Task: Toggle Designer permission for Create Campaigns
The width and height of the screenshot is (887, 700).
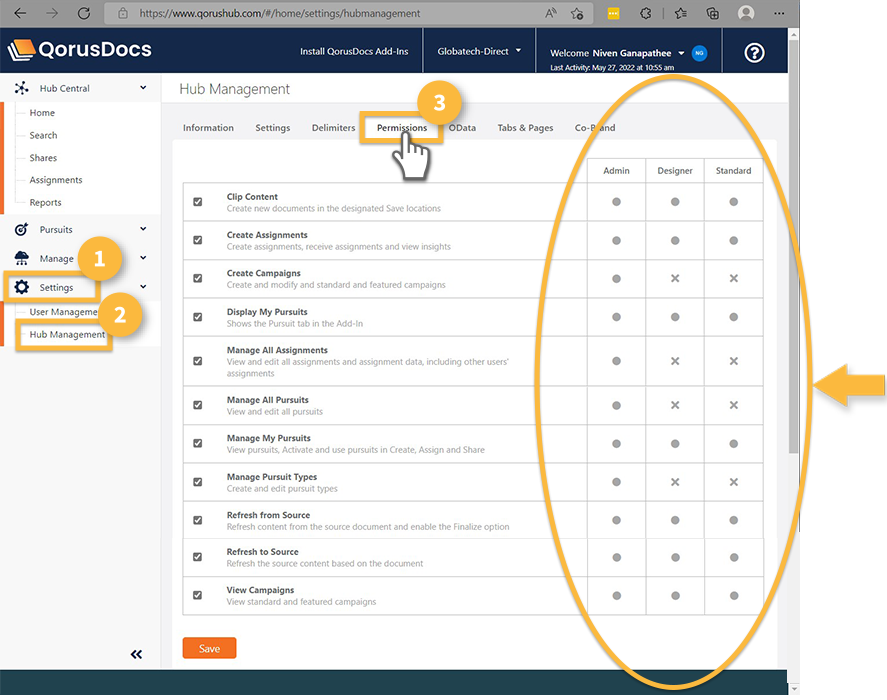Action: click(675, 278)
